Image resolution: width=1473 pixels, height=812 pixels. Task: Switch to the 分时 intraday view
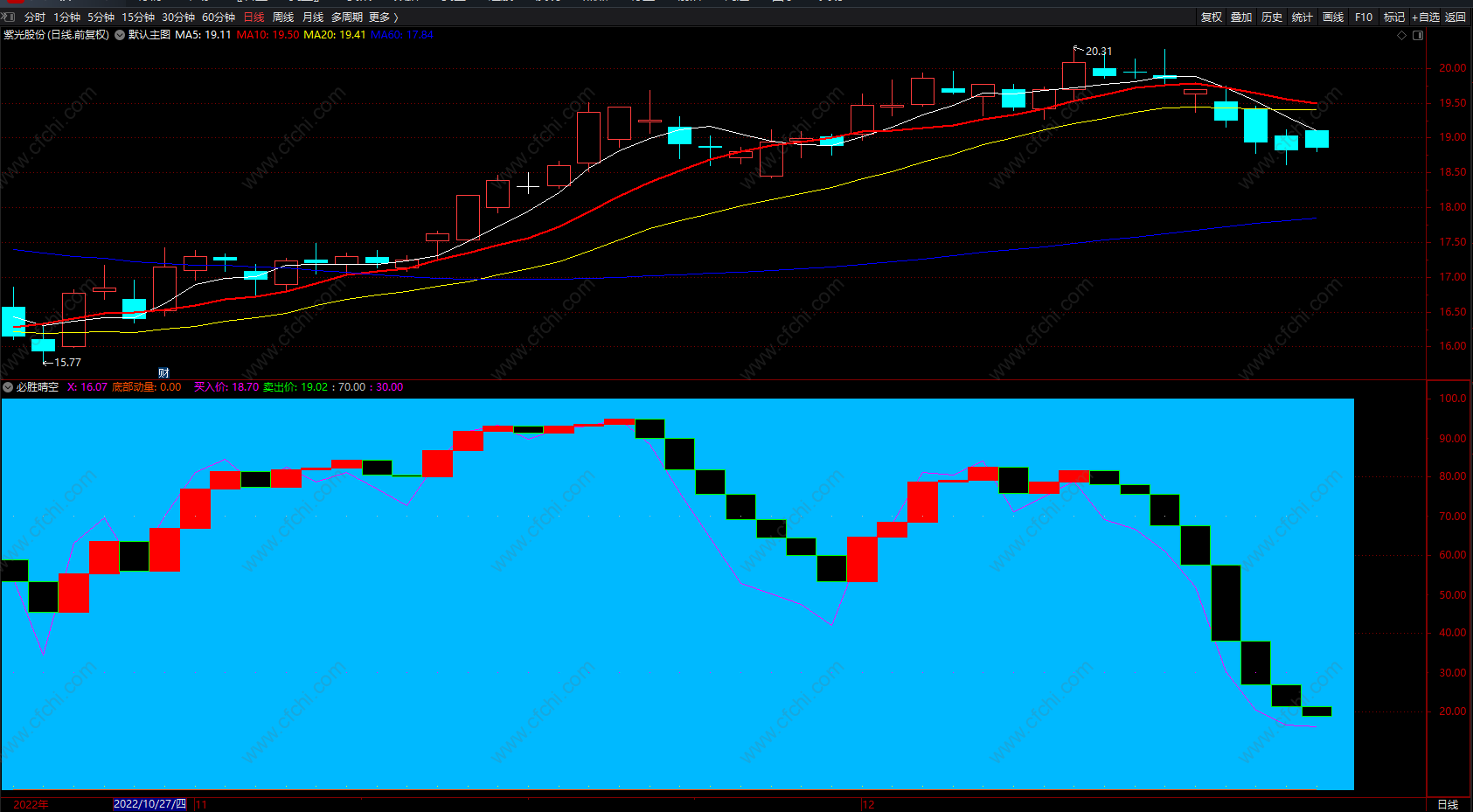point(35,17)
